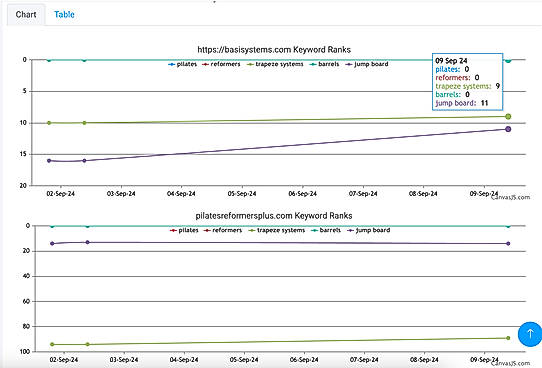Click the 03-Sep-24 axis label in pilatesreformersplus chart
The width and height of the screenshot is (542, 368).
pyautogui.click(x=124, y=360)
